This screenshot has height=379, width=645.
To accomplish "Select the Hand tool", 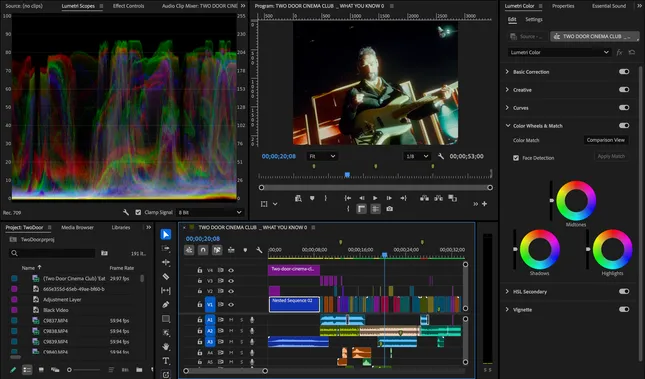I will click(x=166, y=346).
